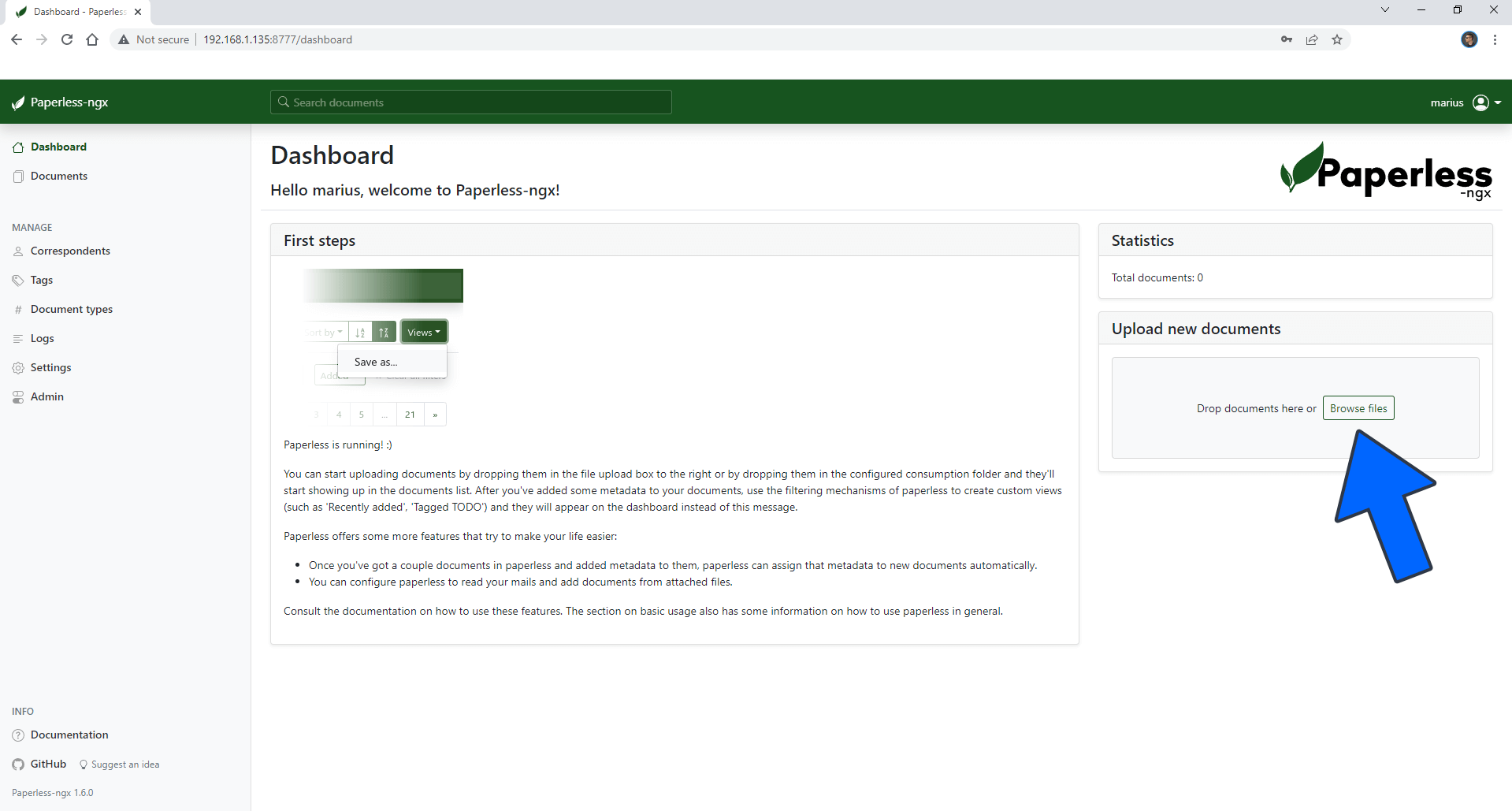The width and height of the screenshot is (1512, 811).
Task: Open Documents from the sidebar
Action: point(58,176)
